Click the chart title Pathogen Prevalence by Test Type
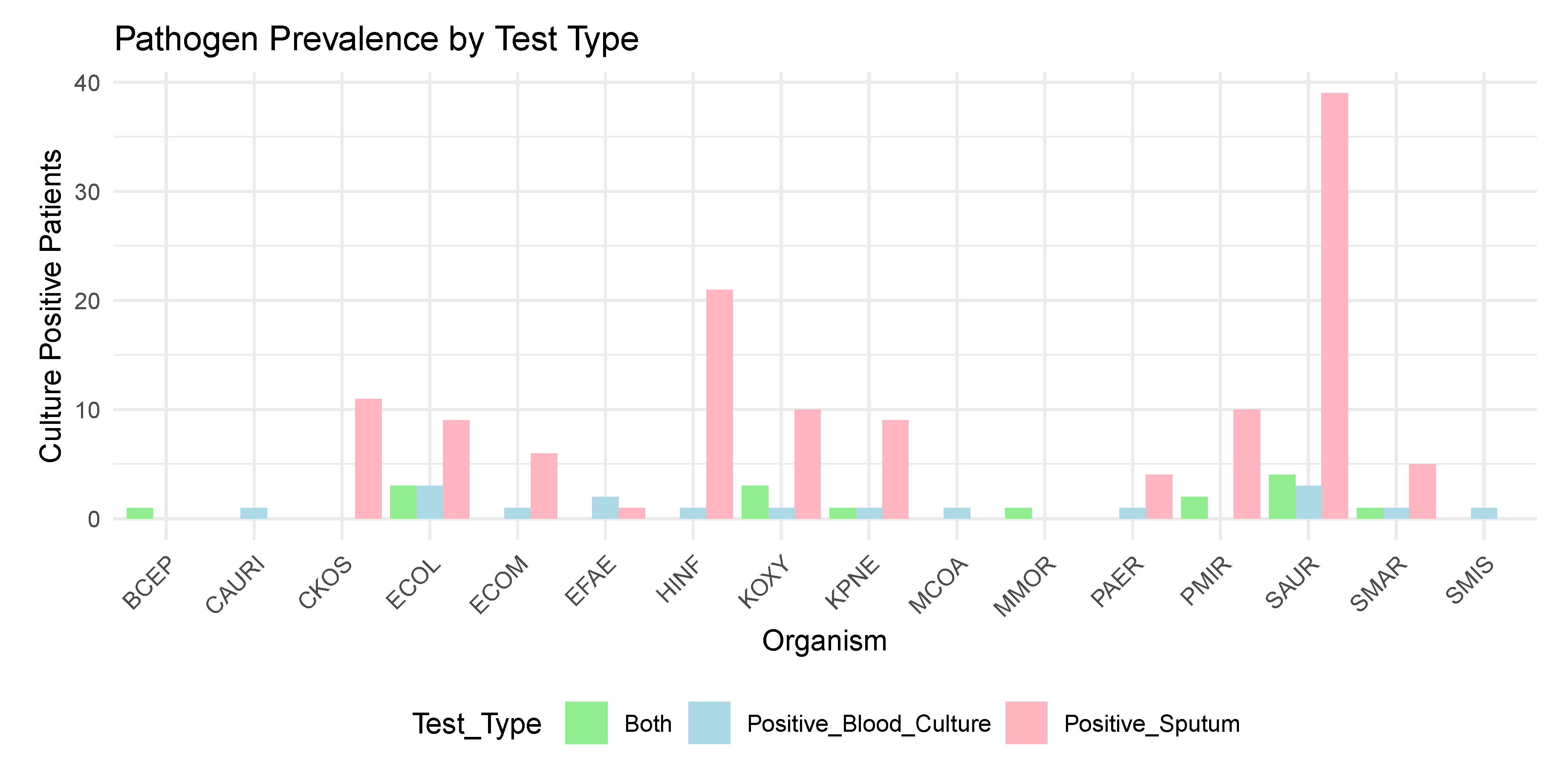1568x765 pixels. tap(376, 39)
